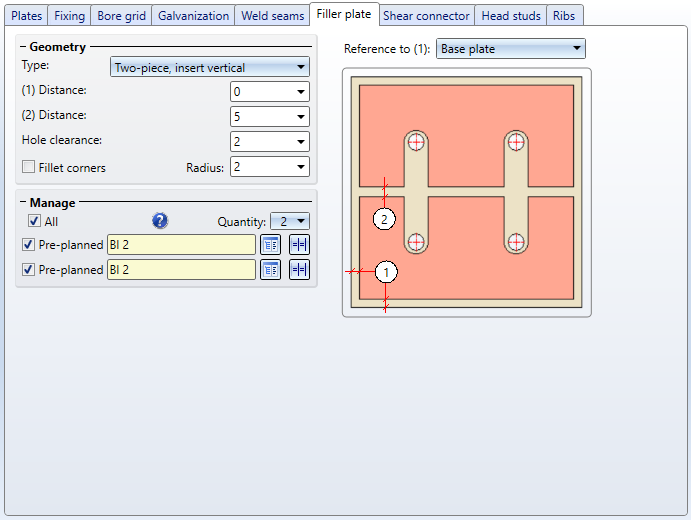691x520 pixels.
Task: Switch to the Weld seams tab
Action: tap(272, 16)
